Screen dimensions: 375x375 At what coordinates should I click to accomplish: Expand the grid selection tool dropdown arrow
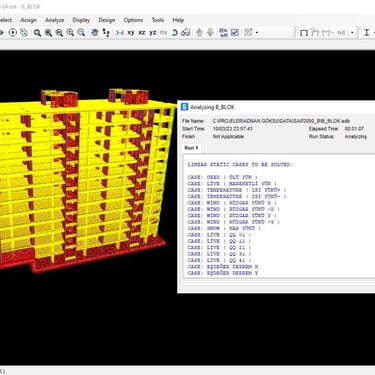(x=257, y=33)
